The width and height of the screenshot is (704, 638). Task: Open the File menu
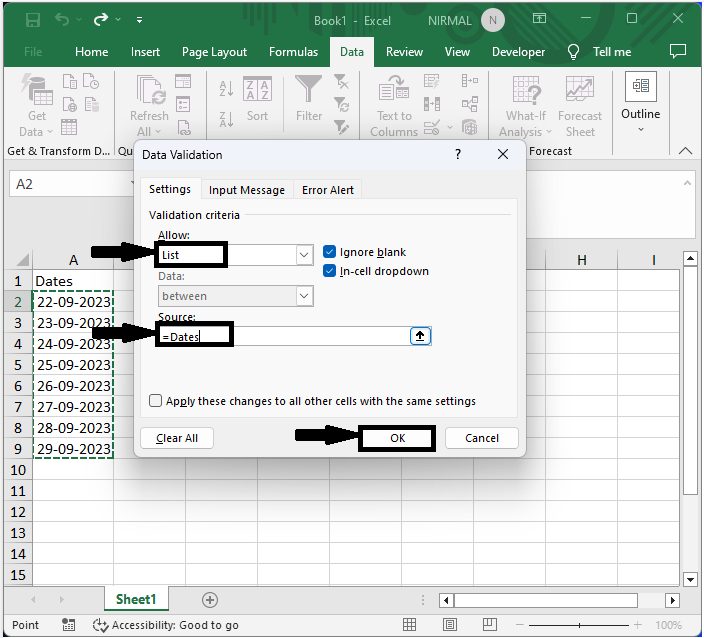pos(33,52)
